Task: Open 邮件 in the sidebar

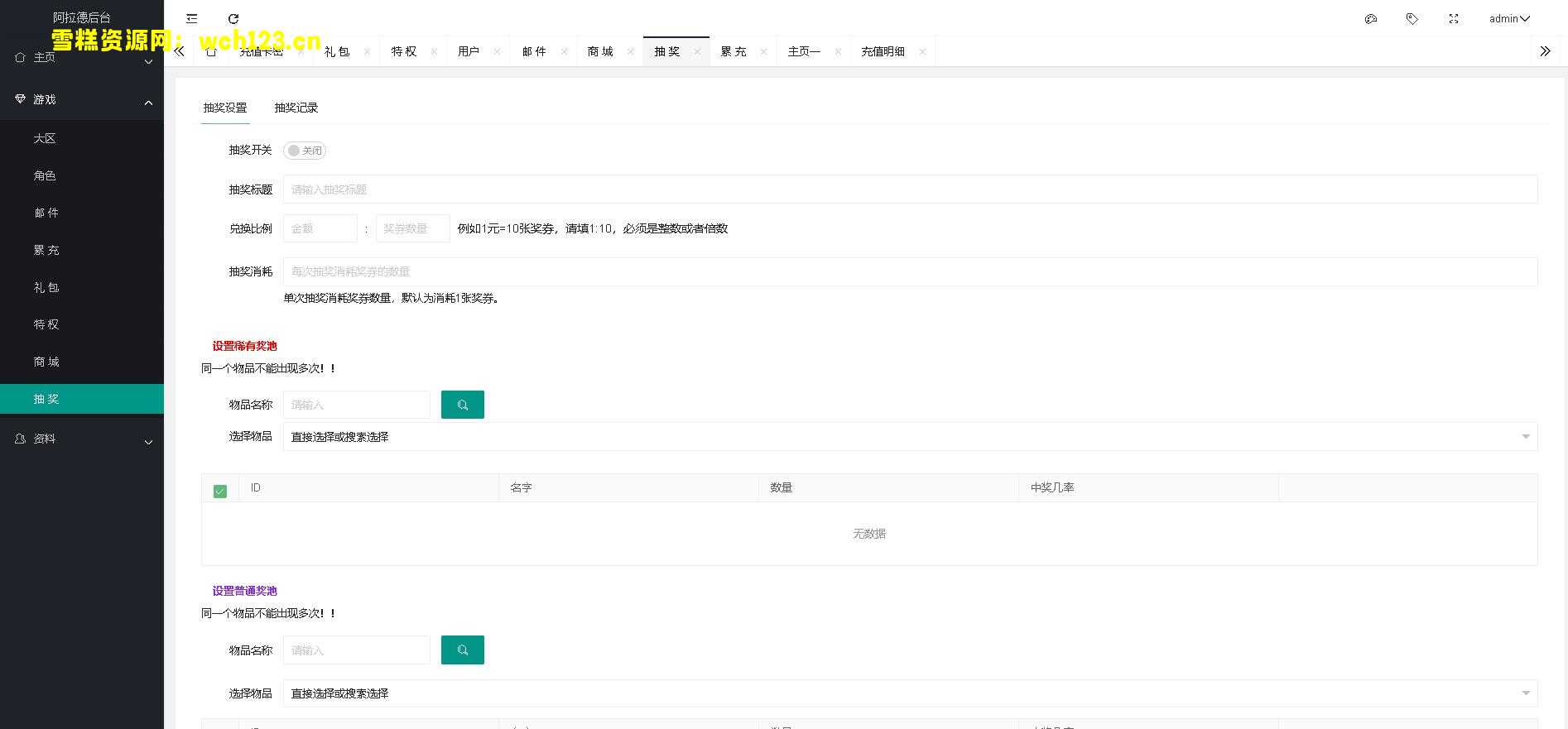Action: click(82, 213)
